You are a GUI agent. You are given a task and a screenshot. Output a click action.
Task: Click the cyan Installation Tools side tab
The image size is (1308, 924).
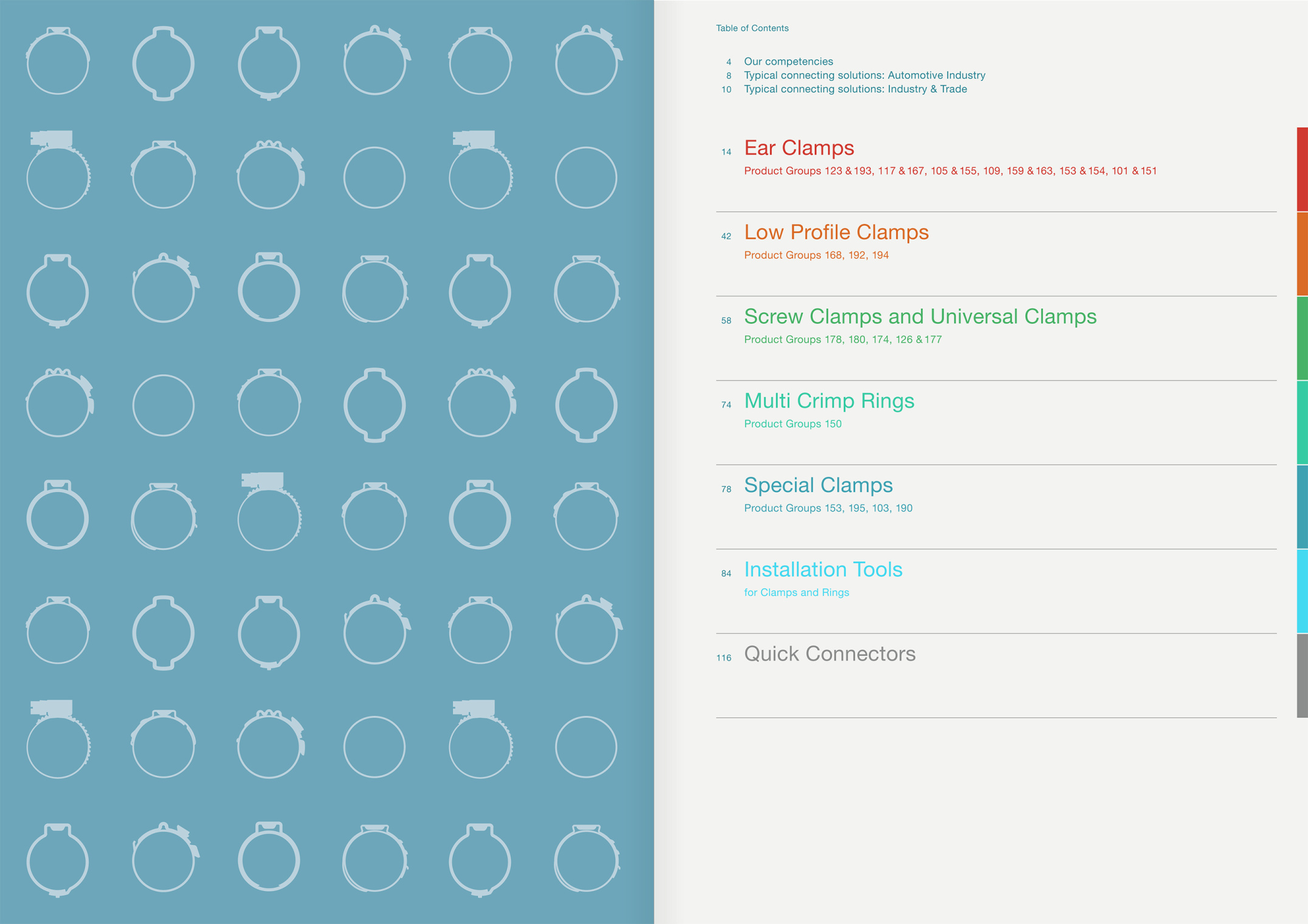click(1302, 591)
